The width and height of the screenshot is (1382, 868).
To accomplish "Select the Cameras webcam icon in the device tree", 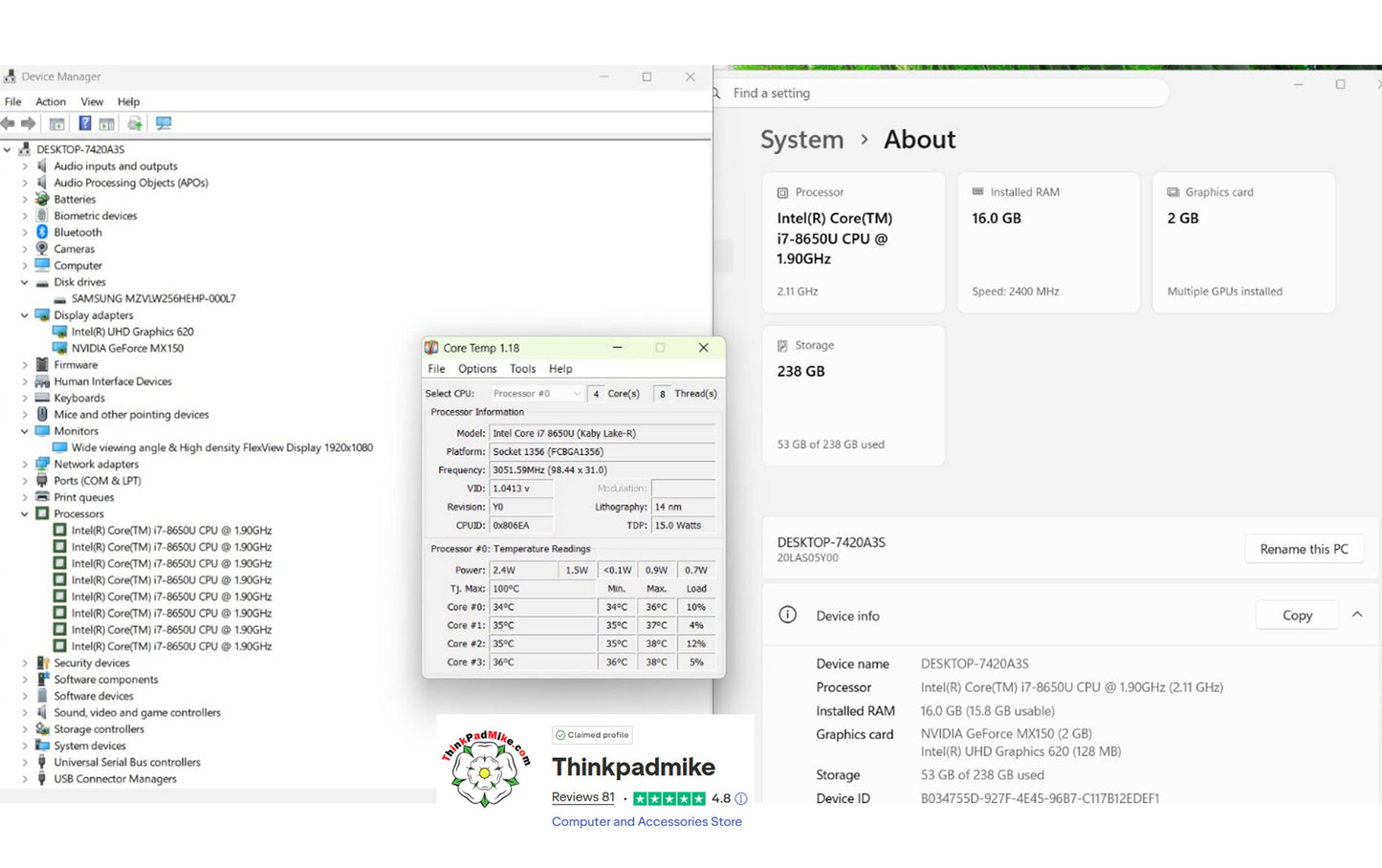I will (42, 249).
